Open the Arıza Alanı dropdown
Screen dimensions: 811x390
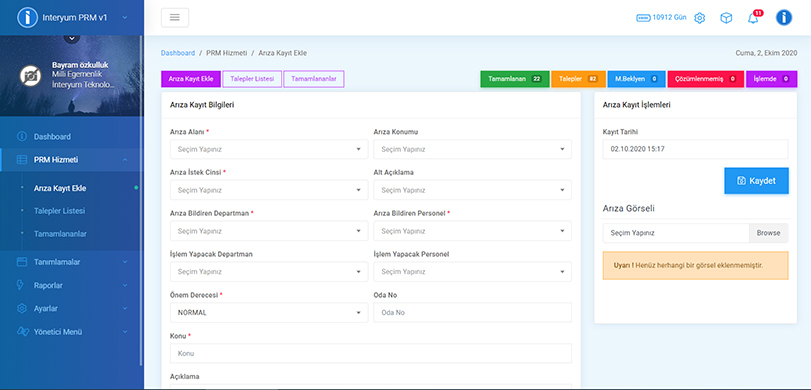pos(269,149)
